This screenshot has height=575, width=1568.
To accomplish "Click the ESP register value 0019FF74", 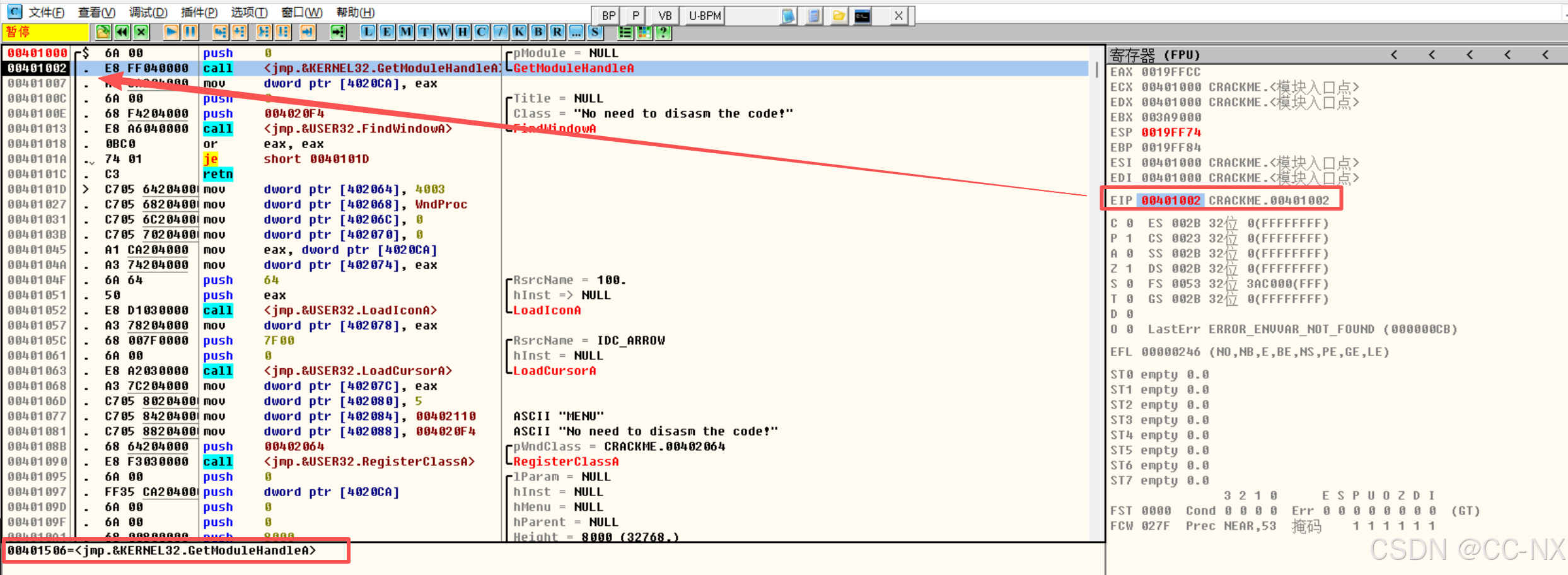I will (1171, 132).
